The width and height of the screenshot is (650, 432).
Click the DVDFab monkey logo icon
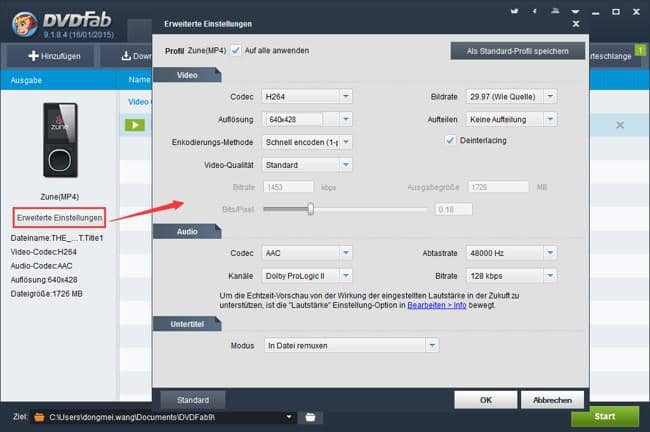point(24,24)
